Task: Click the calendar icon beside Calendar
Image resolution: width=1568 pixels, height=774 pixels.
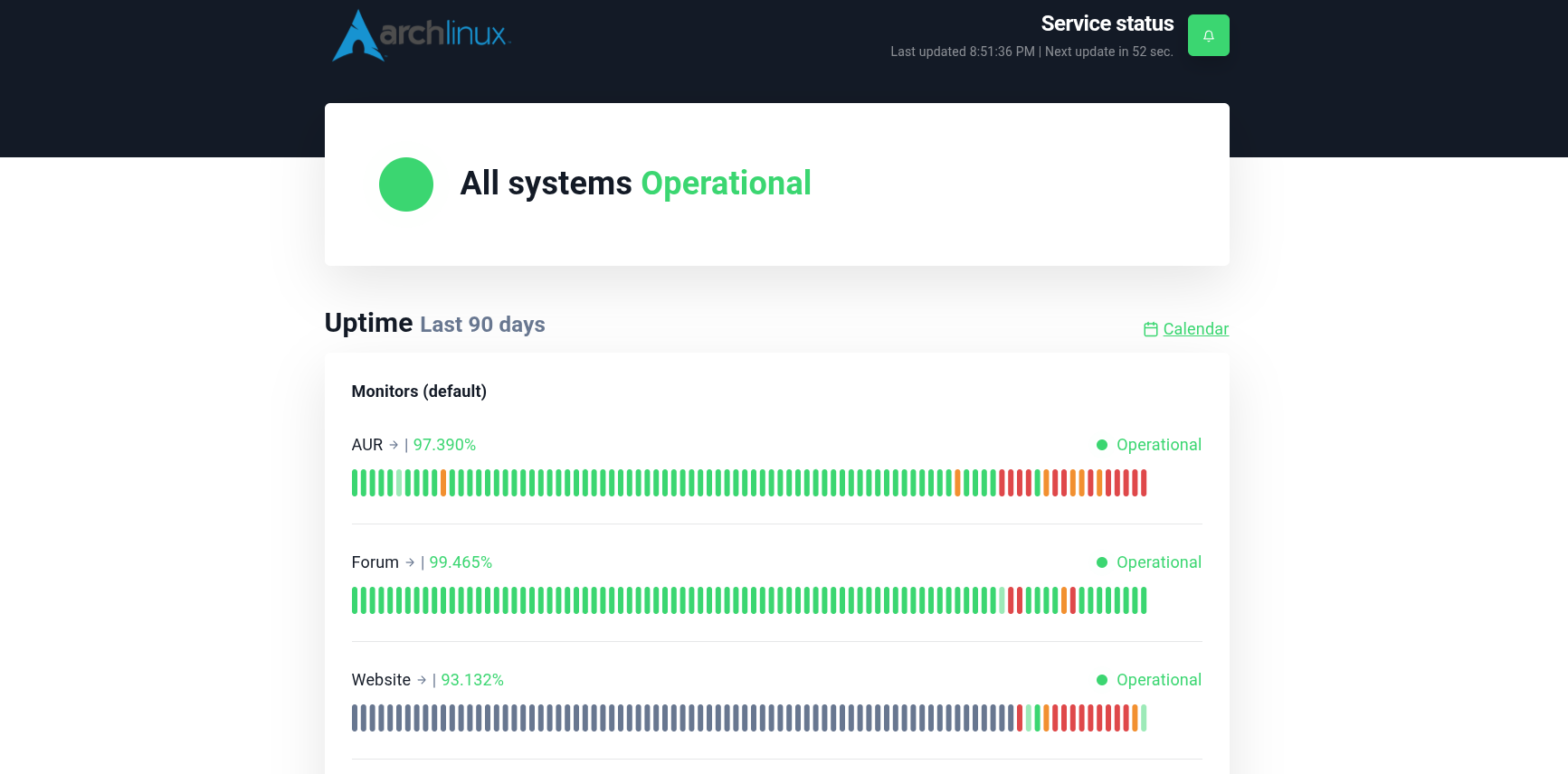Action: point(1150,329)
